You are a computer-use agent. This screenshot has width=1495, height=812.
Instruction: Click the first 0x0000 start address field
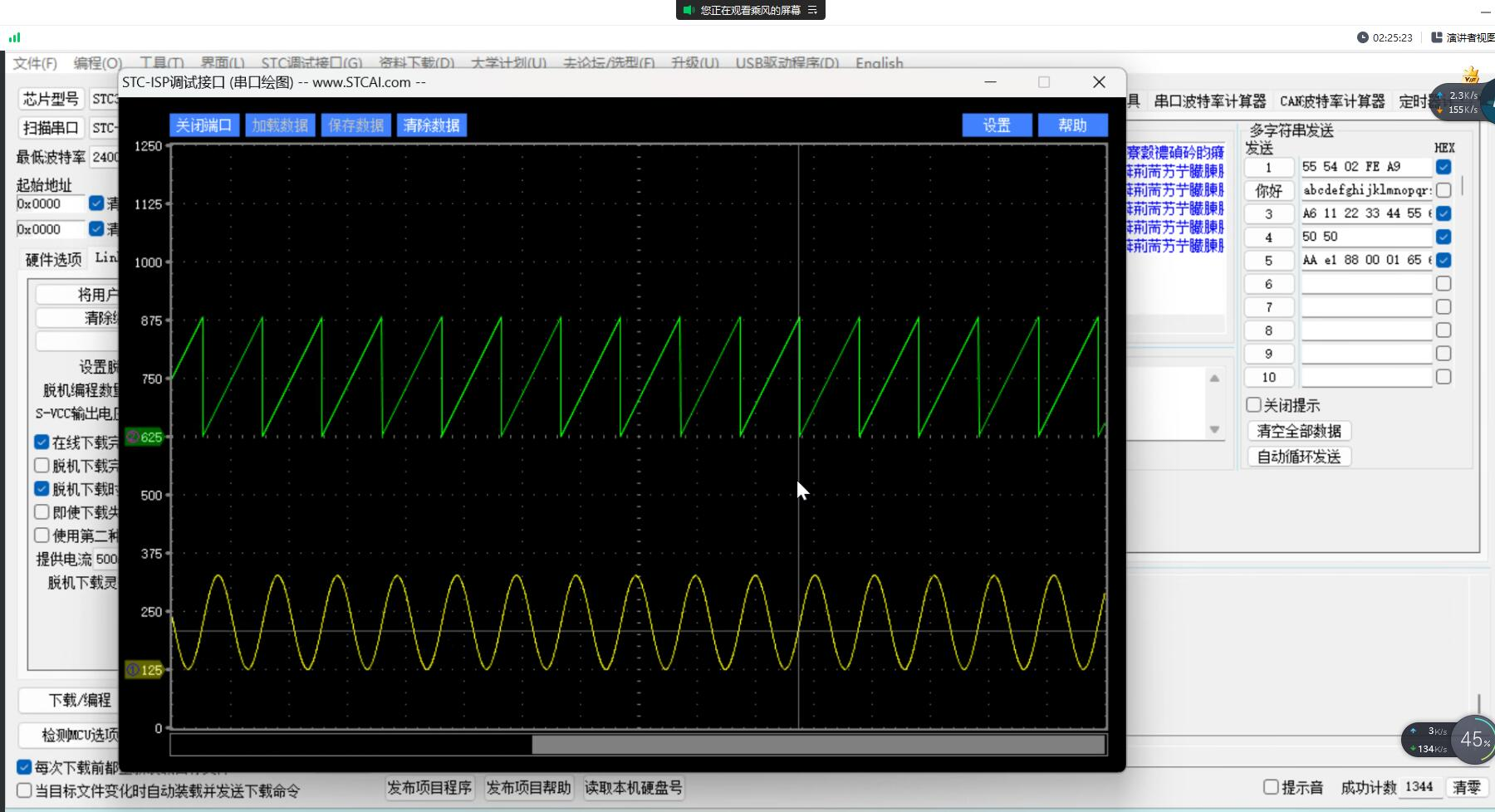pyautogui.click(x=50, y=204)
